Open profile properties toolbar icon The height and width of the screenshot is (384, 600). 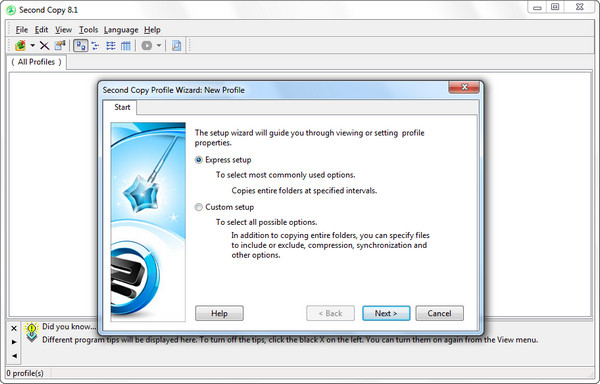(x=60, y=46)
